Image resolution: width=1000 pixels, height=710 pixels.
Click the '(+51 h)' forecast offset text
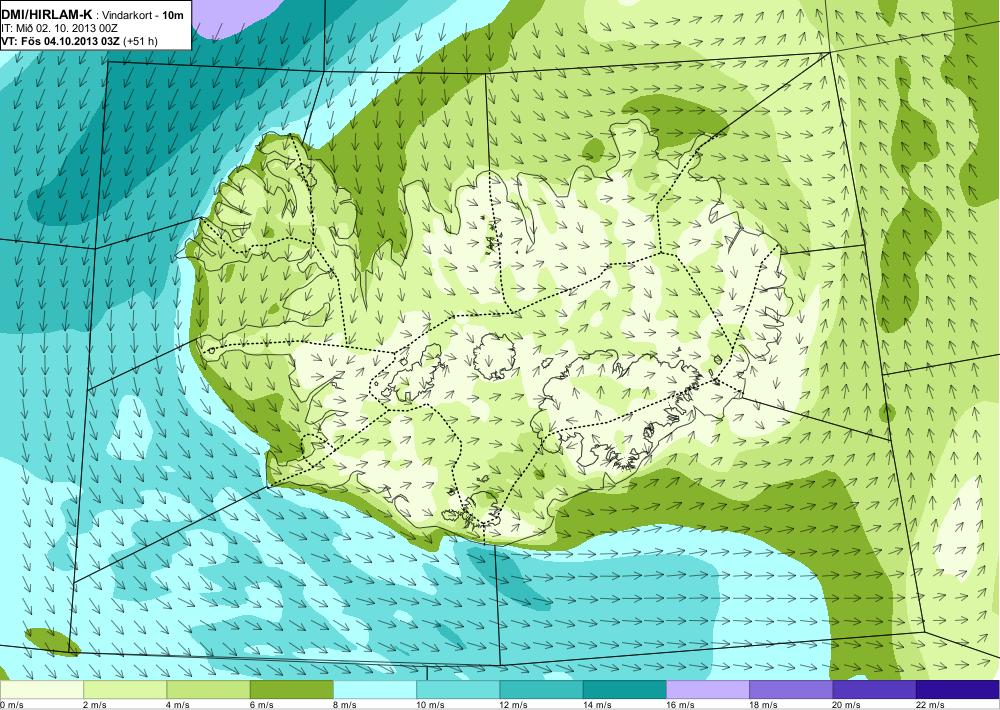[140, 41]
